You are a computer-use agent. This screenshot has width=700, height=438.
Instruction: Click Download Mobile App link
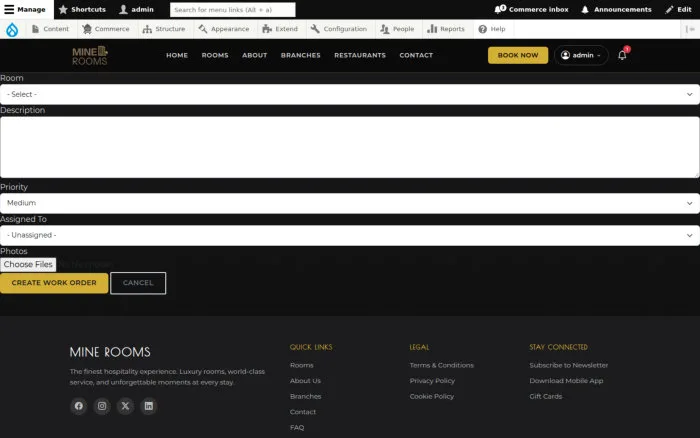point(566,381)
